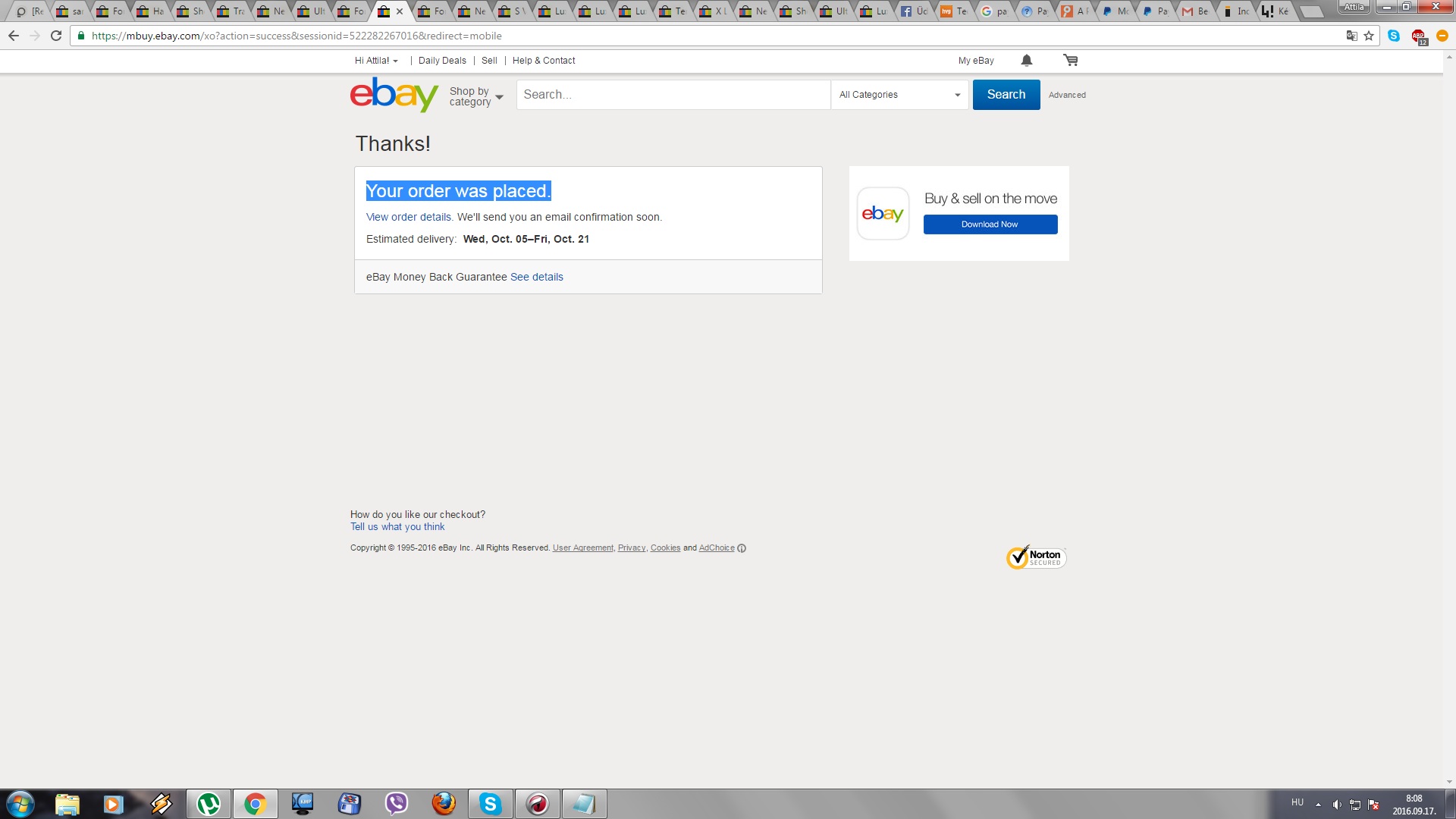This screenshot has width=1456, height=819.
Task: Click the Windows Start button
Action: tap(20, 804)
